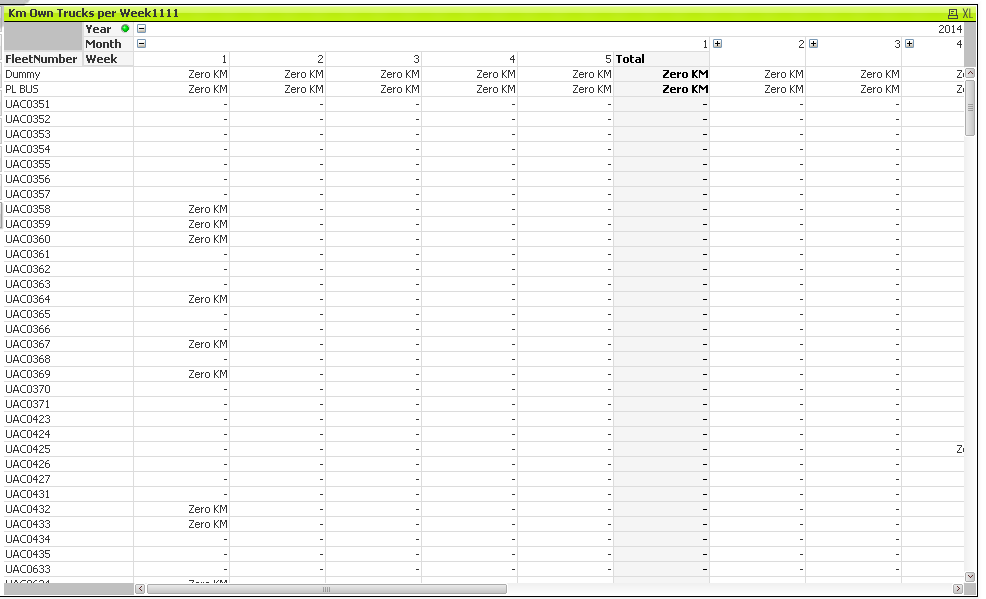
Task: Select the PL BUS fleet row
Action: [x=22, y=89]
